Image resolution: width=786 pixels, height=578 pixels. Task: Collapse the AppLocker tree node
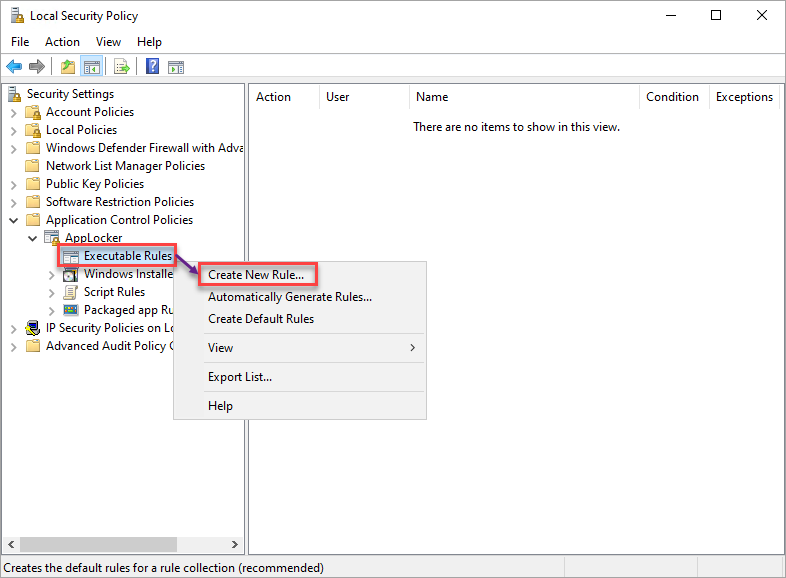click(x=33, y=238)
